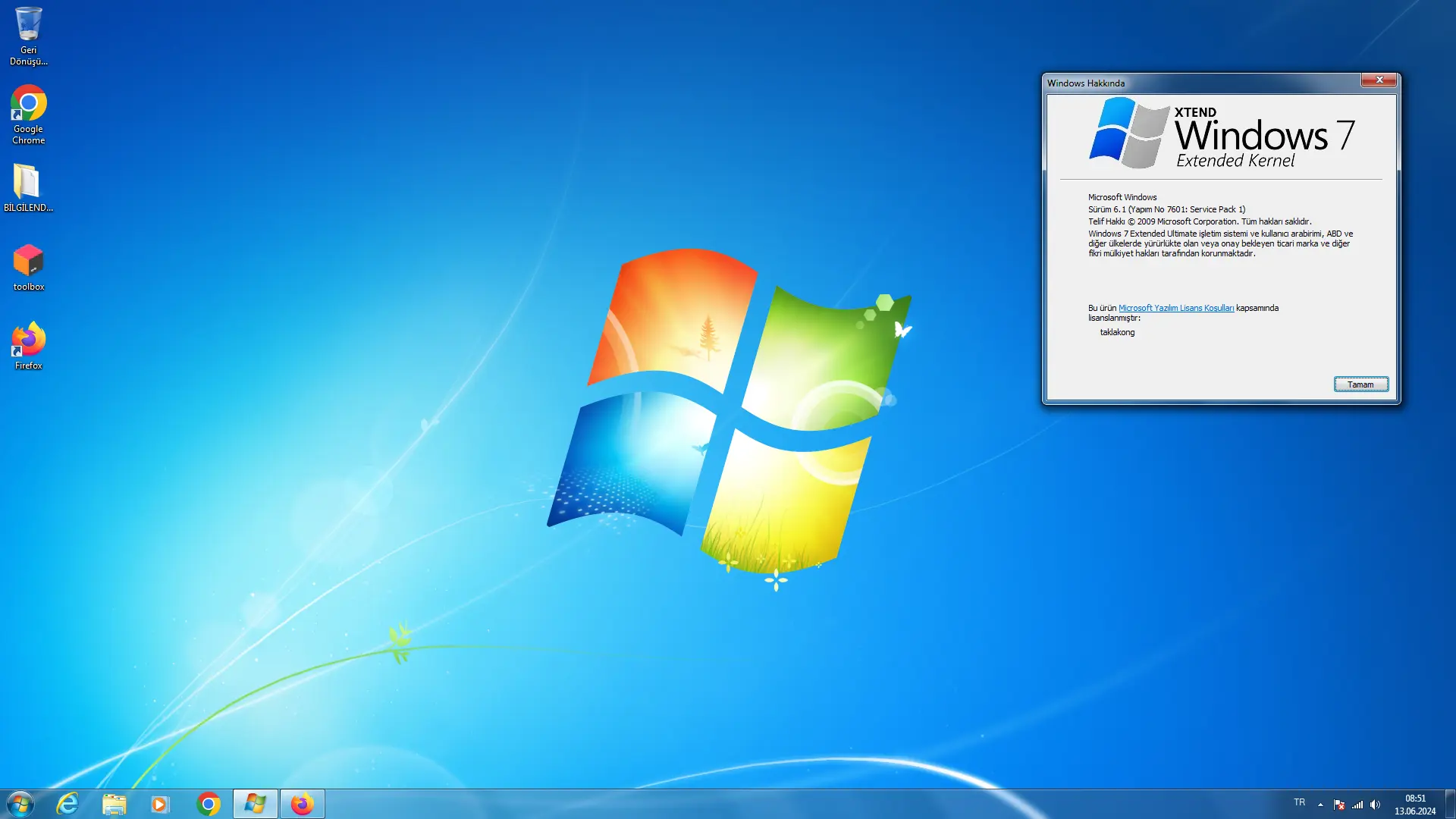
Task: Open the TR input language indicator
Action: pyautogui.click(x=1300, y=803)
